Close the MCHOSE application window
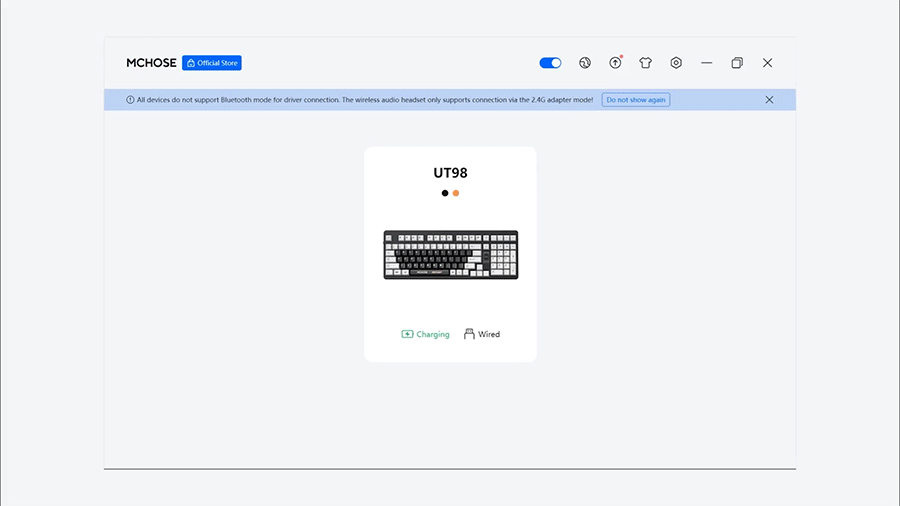The height and width of the screenshot is (506, 900). [767, 63]
